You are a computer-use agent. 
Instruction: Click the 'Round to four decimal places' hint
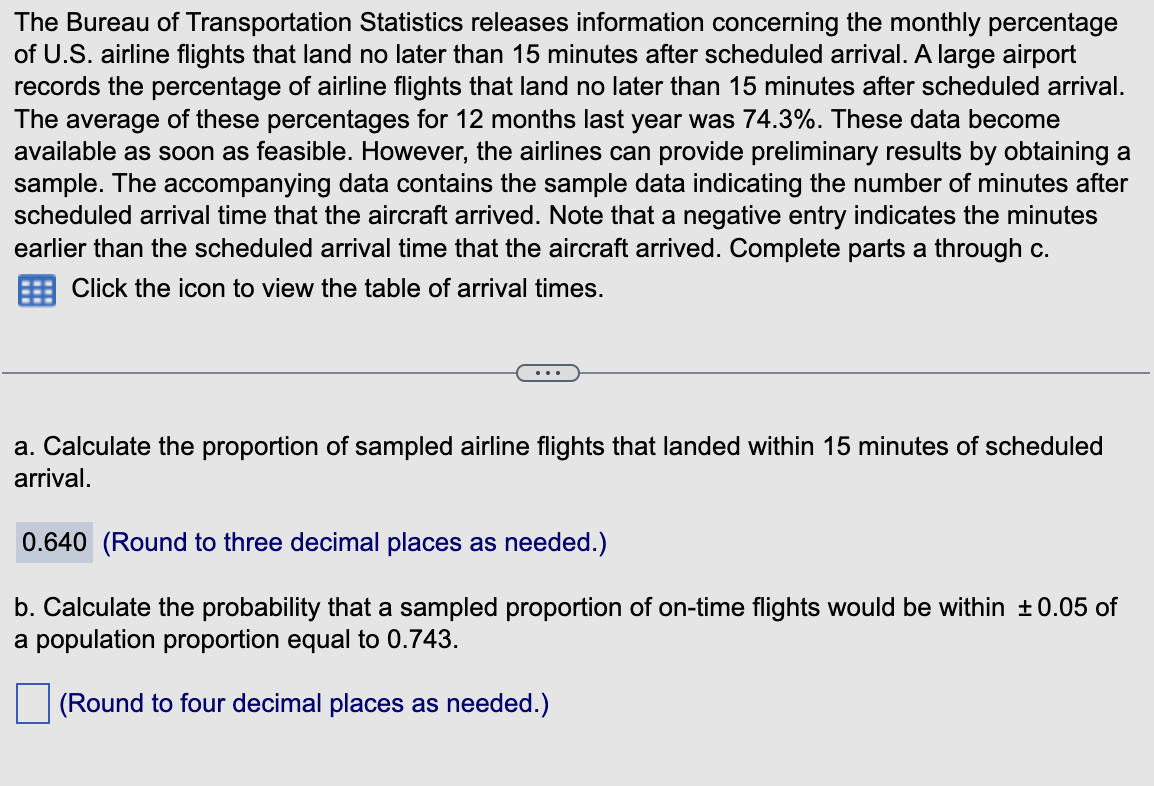(x=304, y=704)
